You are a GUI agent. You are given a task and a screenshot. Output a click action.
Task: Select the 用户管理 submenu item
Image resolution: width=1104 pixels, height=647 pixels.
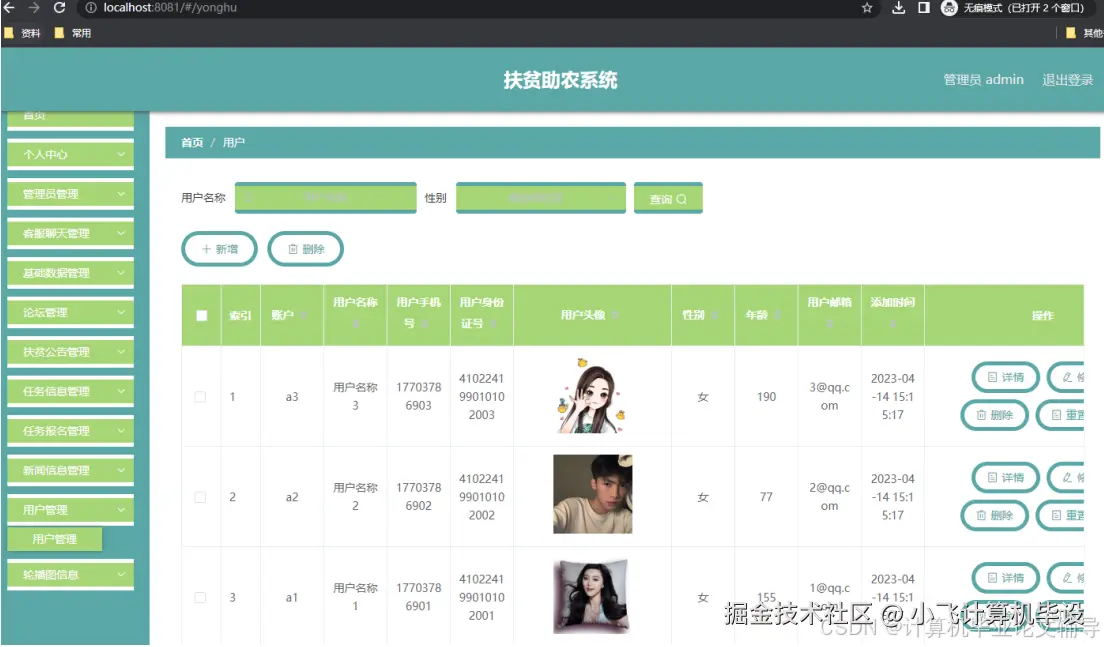tap(55, 539)
